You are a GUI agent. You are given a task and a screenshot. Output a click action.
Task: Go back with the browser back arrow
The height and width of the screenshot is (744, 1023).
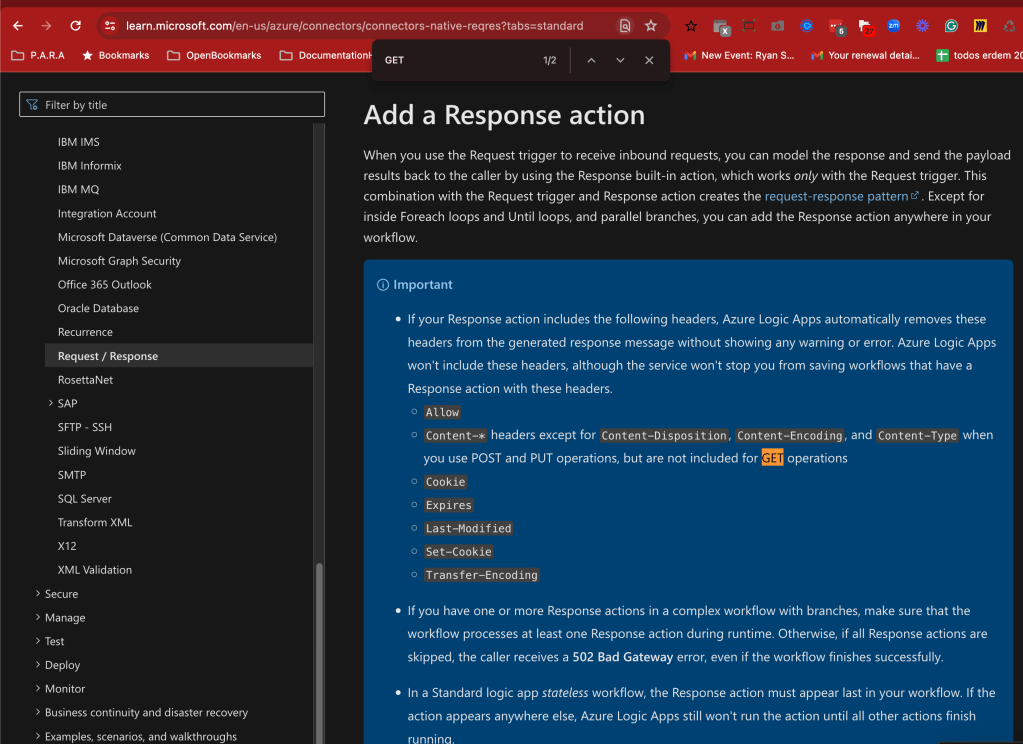18,26
